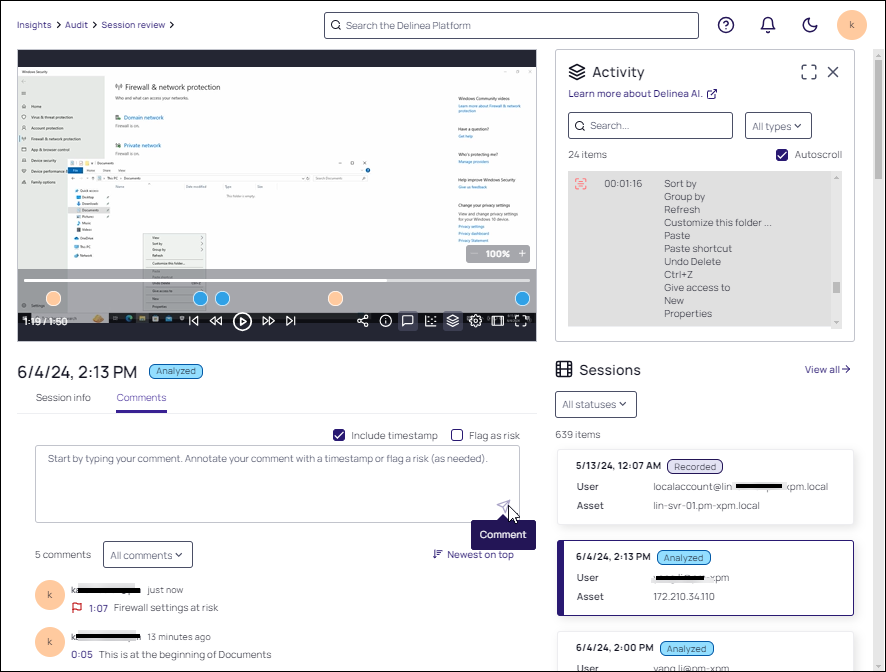This screenshot has width=886, height=672.
Task: Toggle the sessions film-strip icon in player
Action: coord(497,321)
